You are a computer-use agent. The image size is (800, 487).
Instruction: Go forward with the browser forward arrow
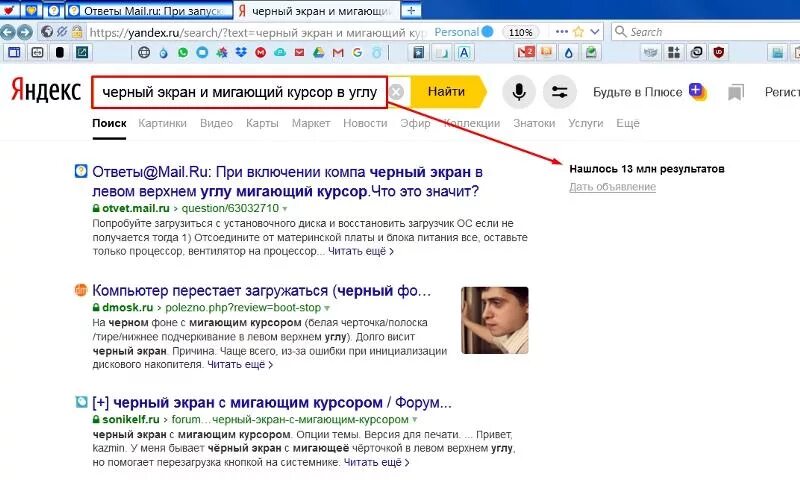coord(24,32)
